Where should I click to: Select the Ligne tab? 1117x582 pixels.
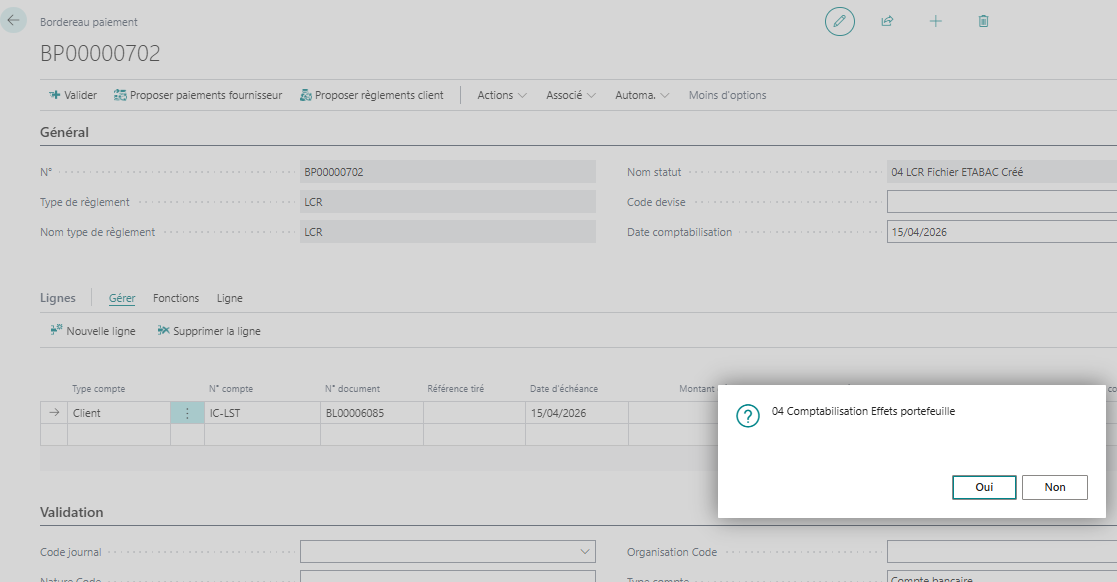coord(229,297)
